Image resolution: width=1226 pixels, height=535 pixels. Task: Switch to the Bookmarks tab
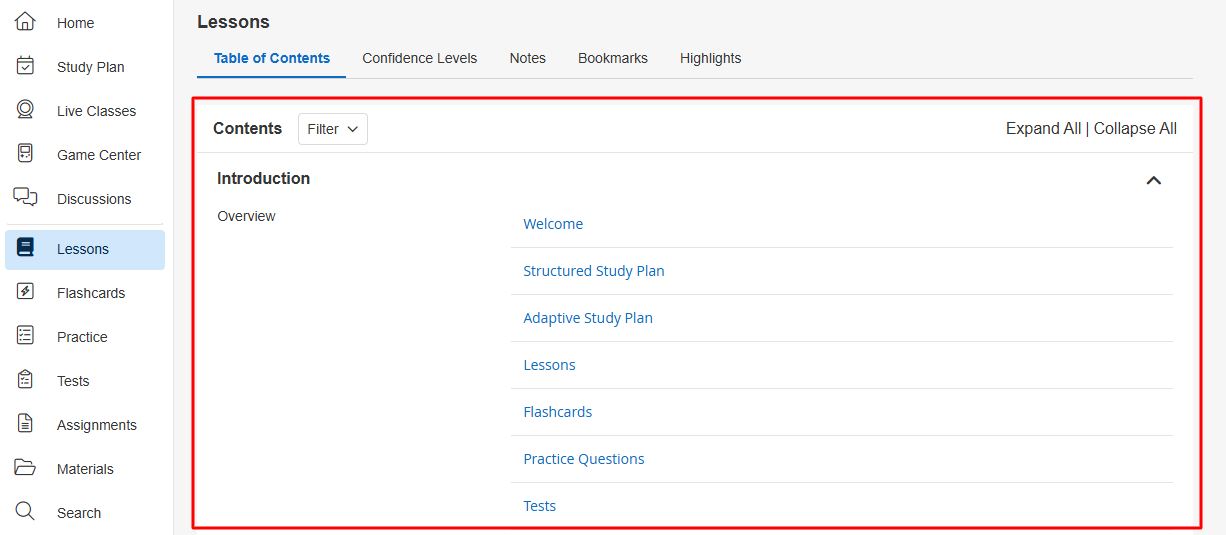(x=613, y=58)
